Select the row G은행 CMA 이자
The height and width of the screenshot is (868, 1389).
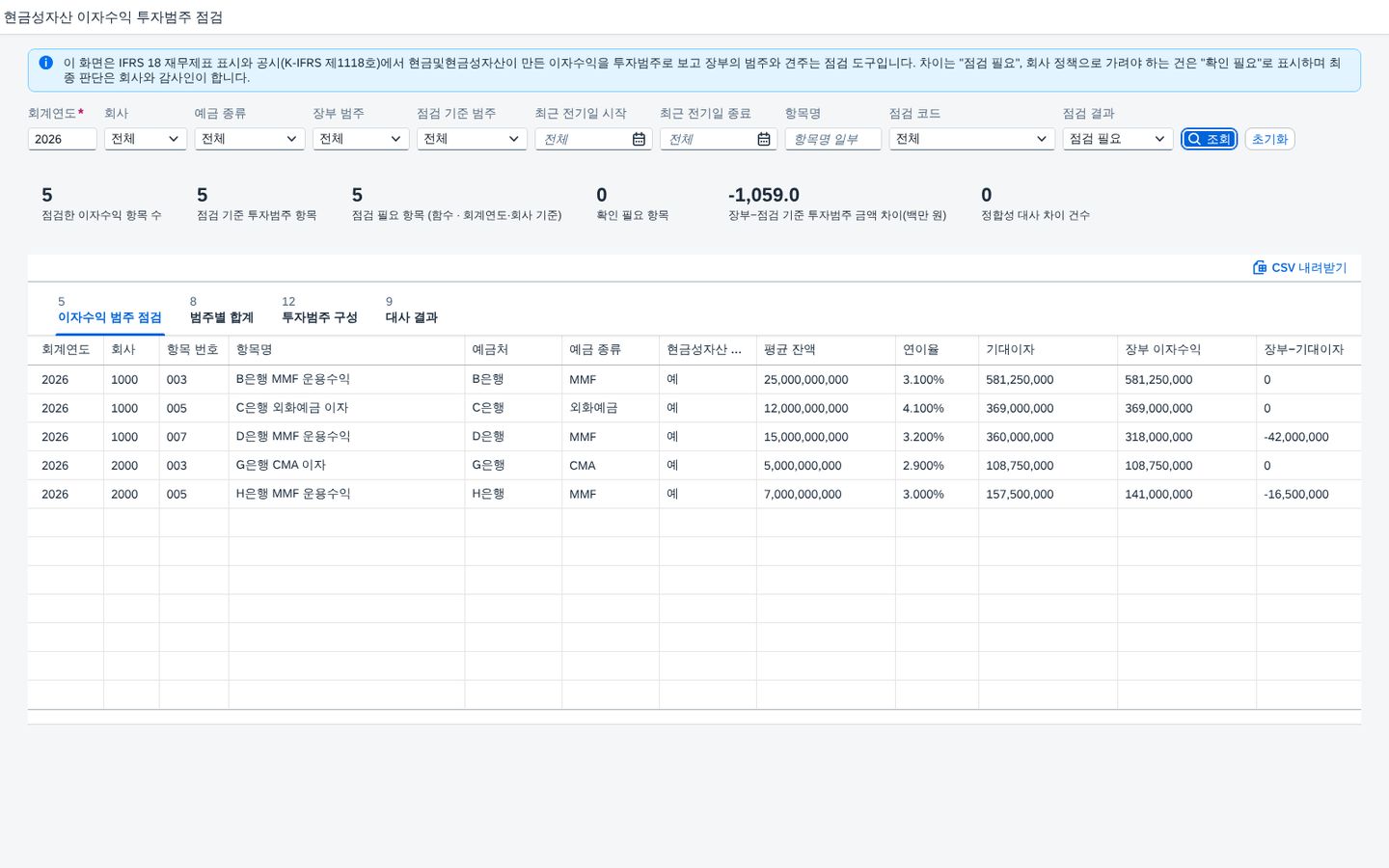[694, 465]
